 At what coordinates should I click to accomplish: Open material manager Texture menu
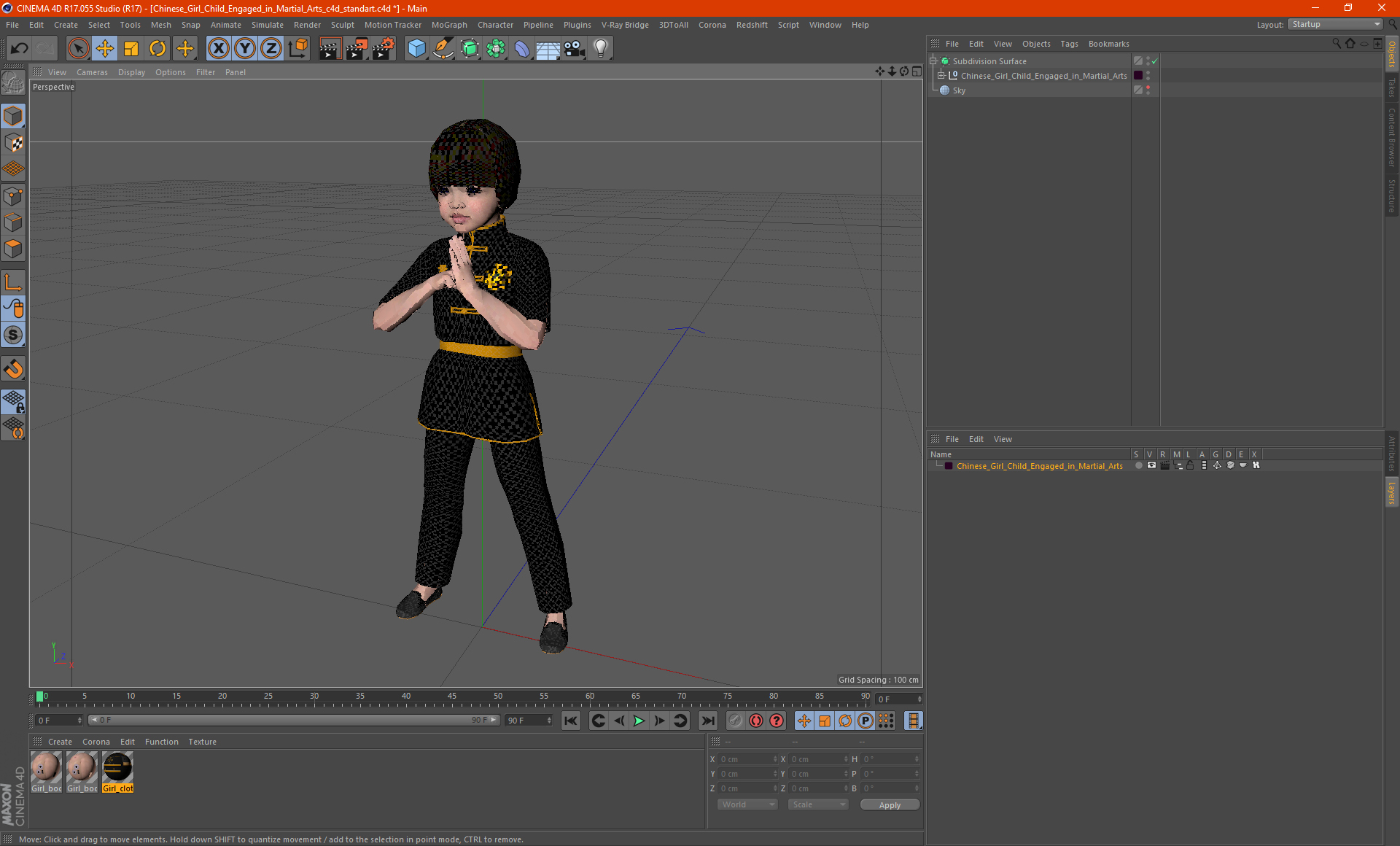[202, 742]
